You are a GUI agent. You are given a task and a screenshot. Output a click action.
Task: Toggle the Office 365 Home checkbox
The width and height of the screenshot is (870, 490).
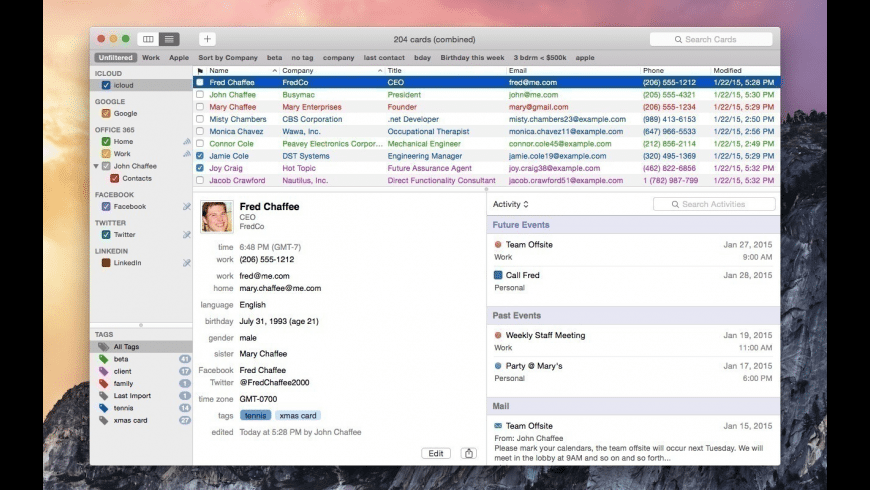click(106, 142)
